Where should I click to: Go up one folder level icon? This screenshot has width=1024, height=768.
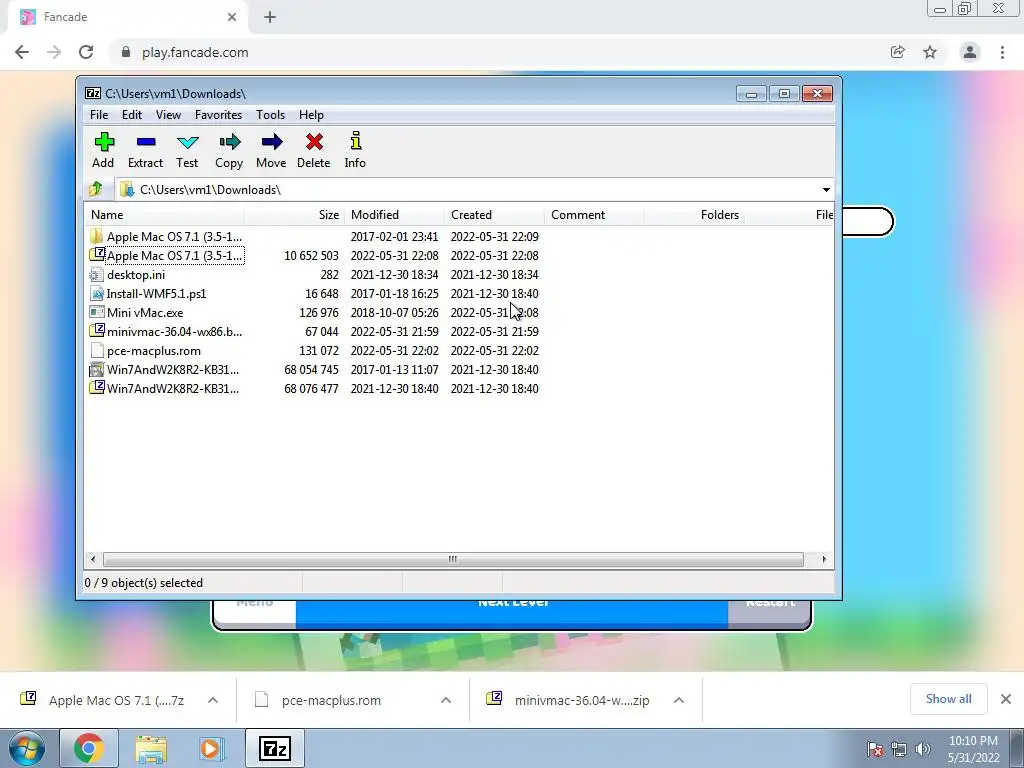coord(96,189)
